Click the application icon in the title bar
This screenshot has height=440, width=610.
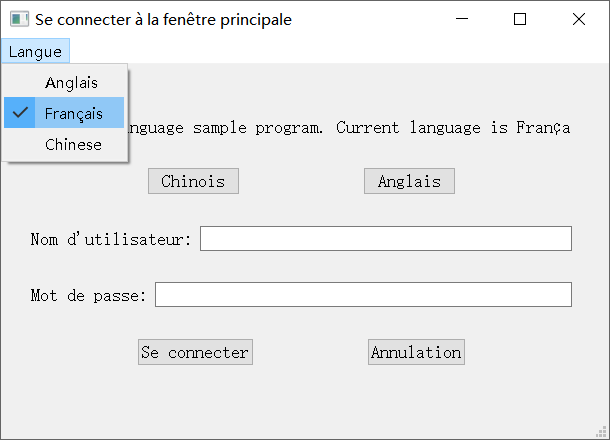[19, 19]
